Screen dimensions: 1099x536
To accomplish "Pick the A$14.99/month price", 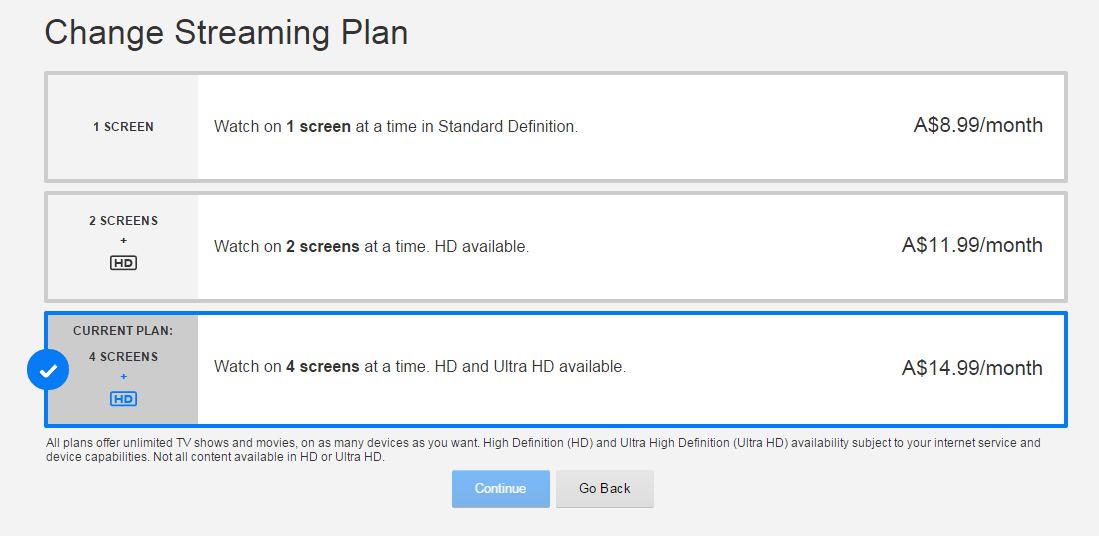I will coord(971,368).
